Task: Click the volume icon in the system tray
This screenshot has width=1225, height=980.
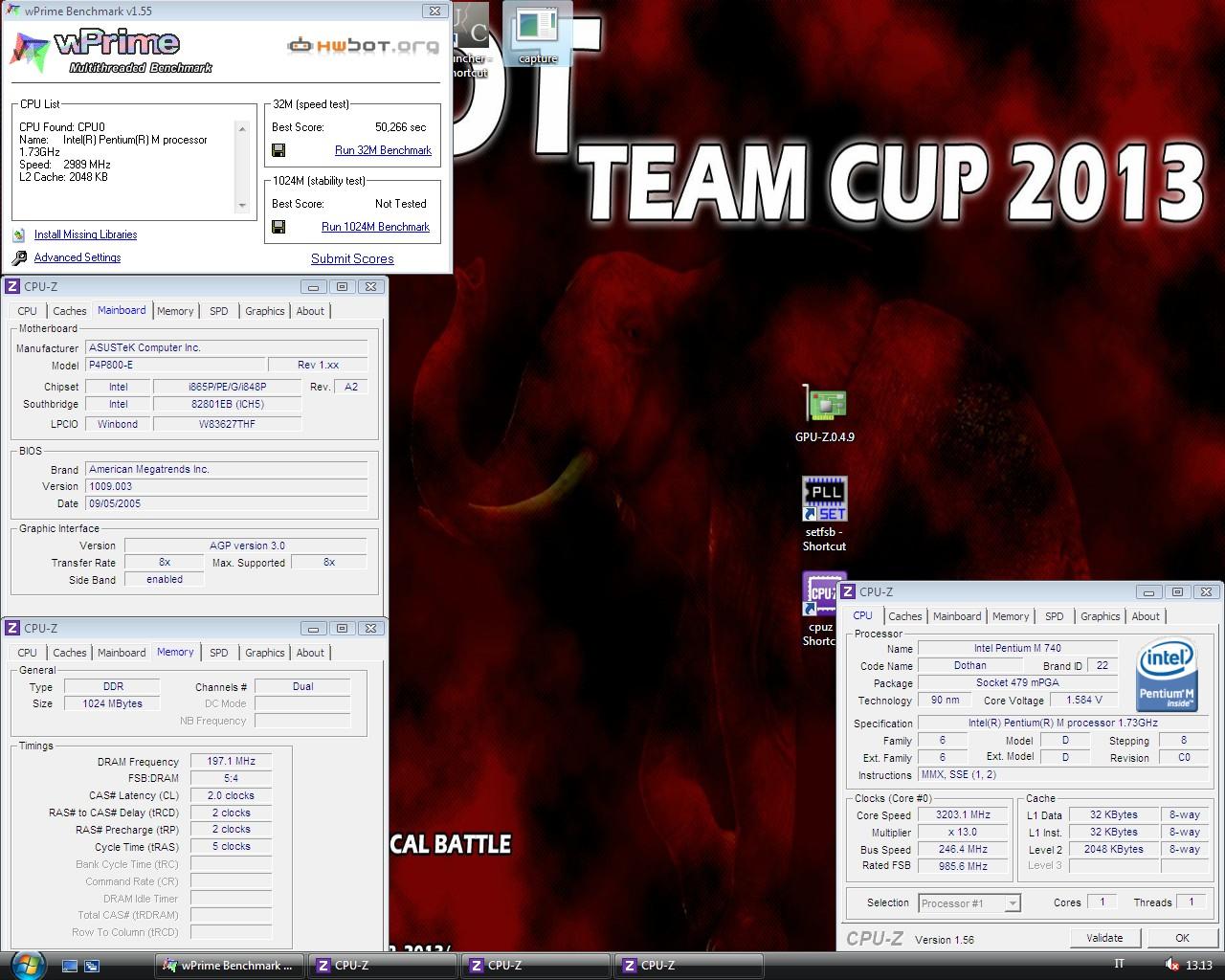Action: click(1171, 965)
